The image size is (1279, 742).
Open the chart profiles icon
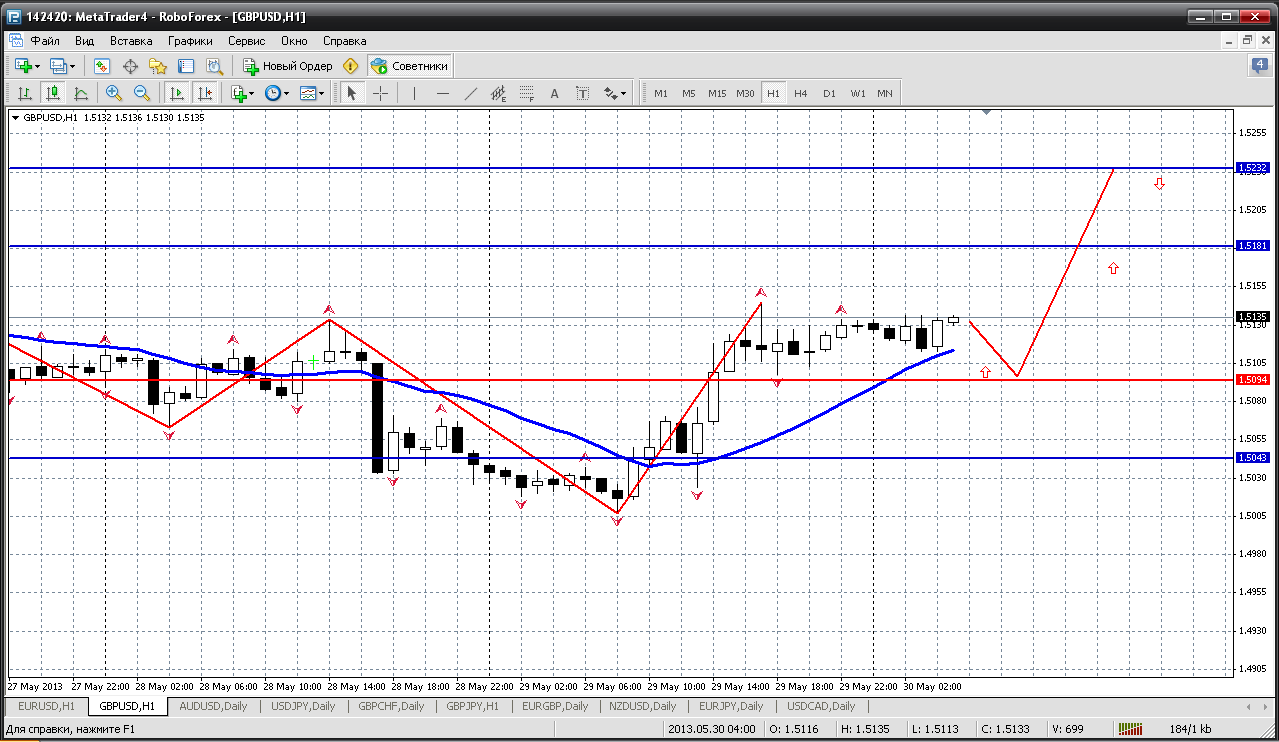coord(58,66)
